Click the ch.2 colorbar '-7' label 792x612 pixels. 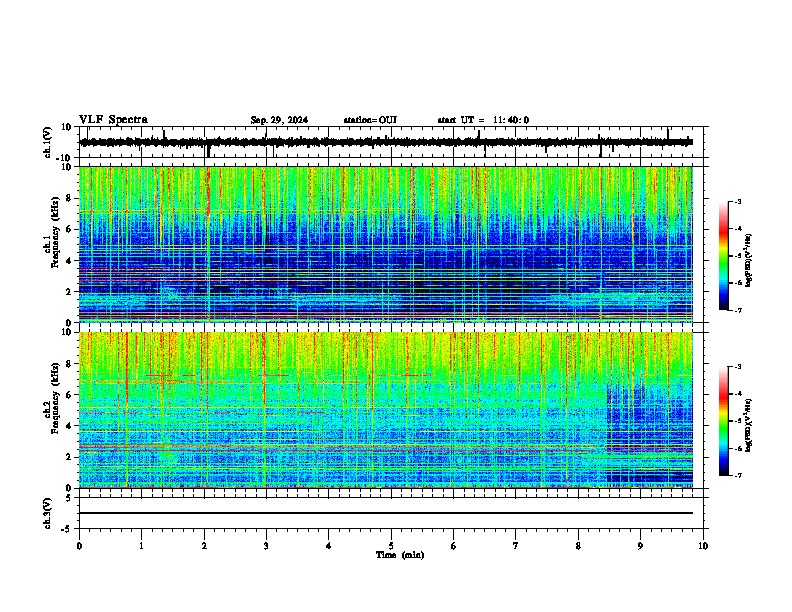[x=737, y=475]
